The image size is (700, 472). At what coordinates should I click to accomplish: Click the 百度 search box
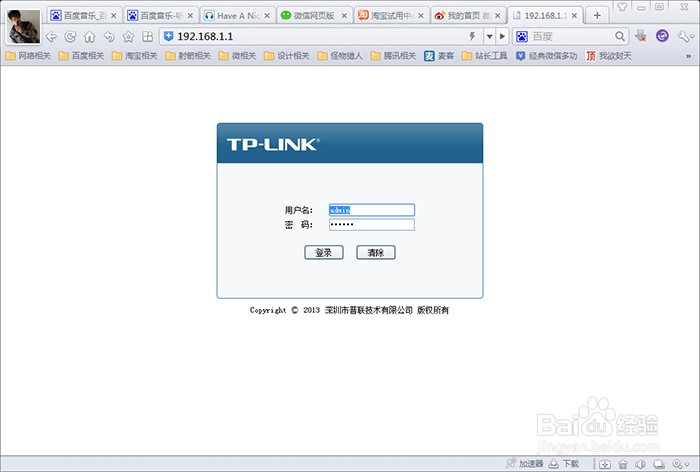pyautogui.click(x=571, y=37)
